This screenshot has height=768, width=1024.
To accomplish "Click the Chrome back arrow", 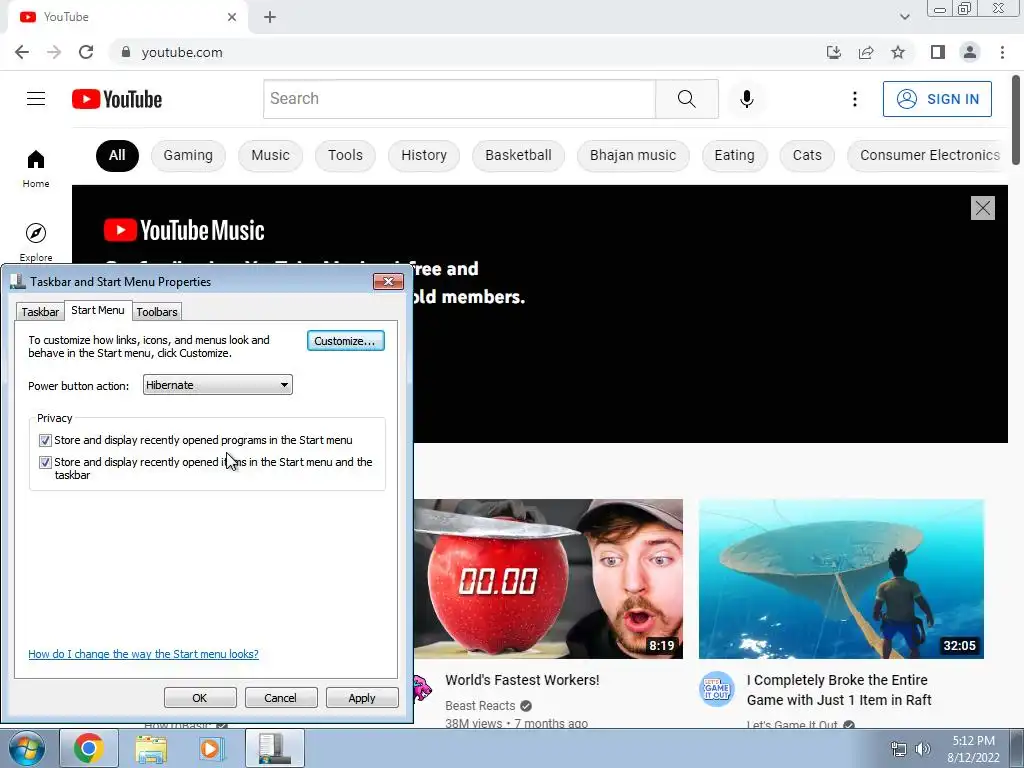I will coord(22,52).
